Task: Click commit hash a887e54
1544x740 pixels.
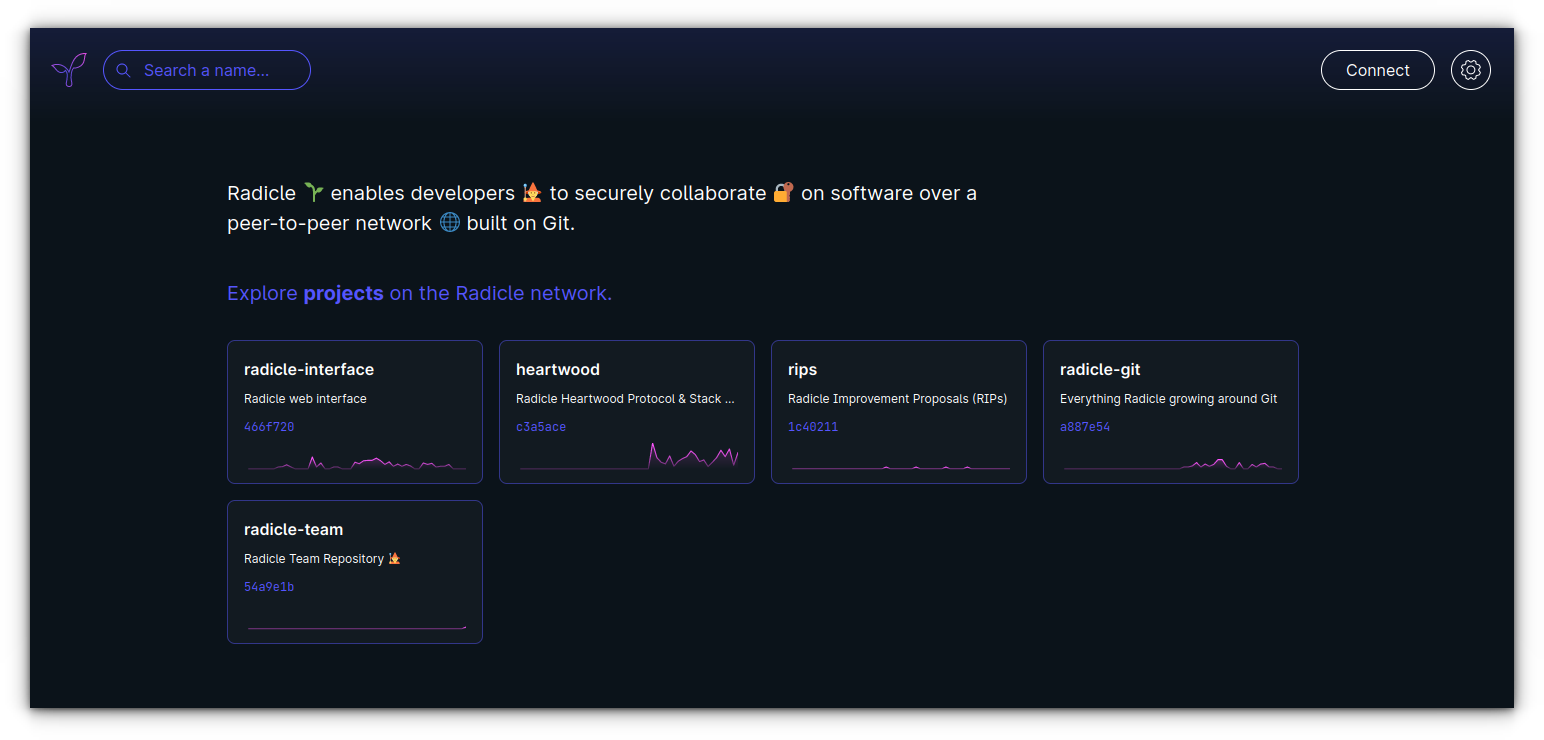Action: coord(1085,427)
